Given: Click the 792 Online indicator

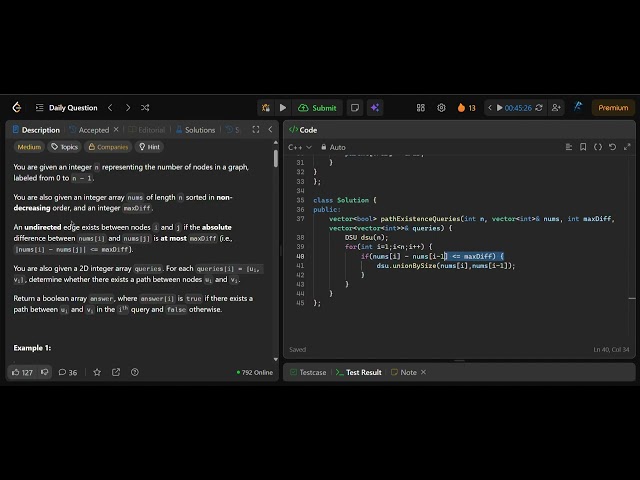Looking at the screenshot, I should (255, 372).
